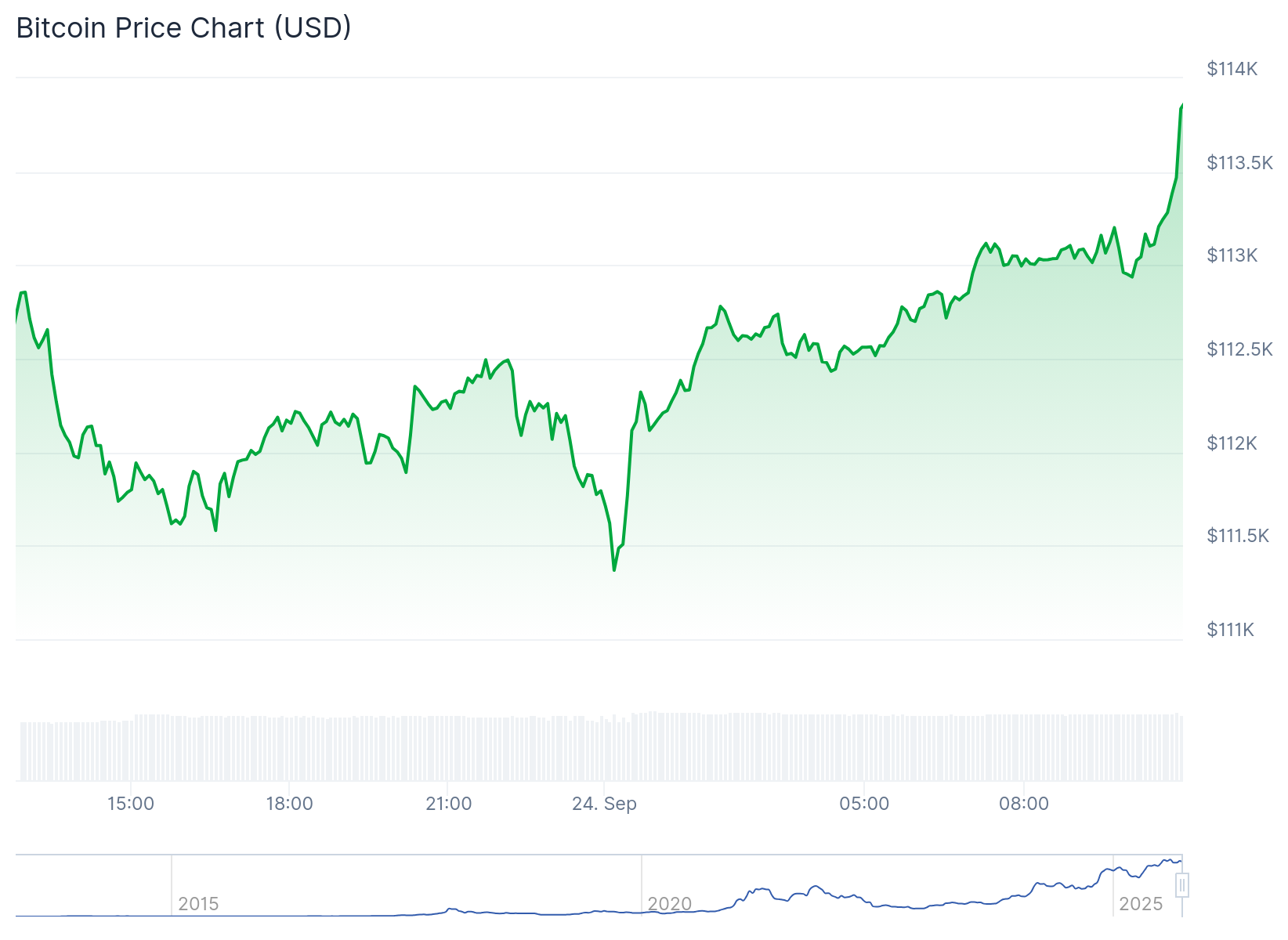Click the $114K price axis label
Image resolution: width=1288 pixels, height=940 pixels.
coord(1232,69)
